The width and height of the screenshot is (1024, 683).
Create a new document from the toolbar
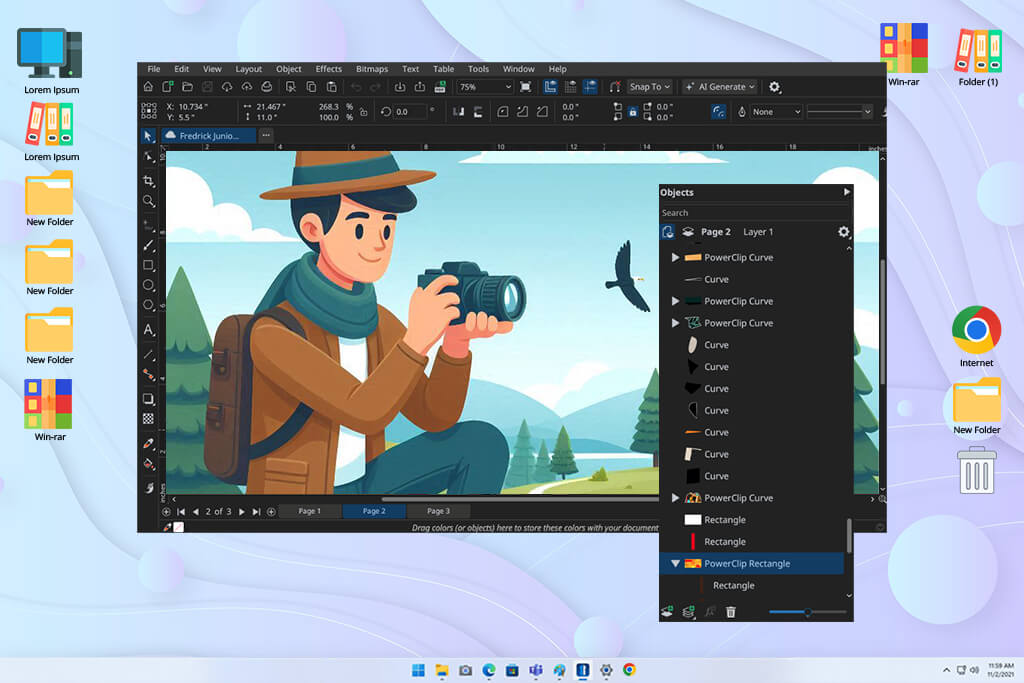pos(168,87)
